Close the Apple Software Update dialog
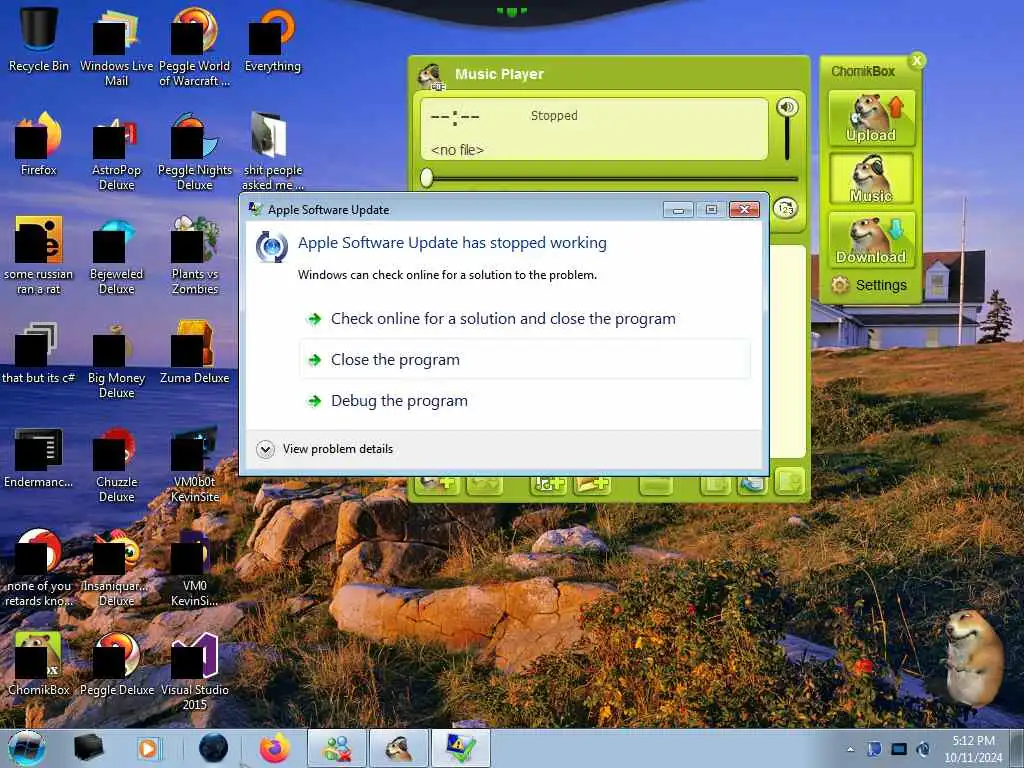The height and width of the screenshot is (768, 1024). [x=744, y=210]
